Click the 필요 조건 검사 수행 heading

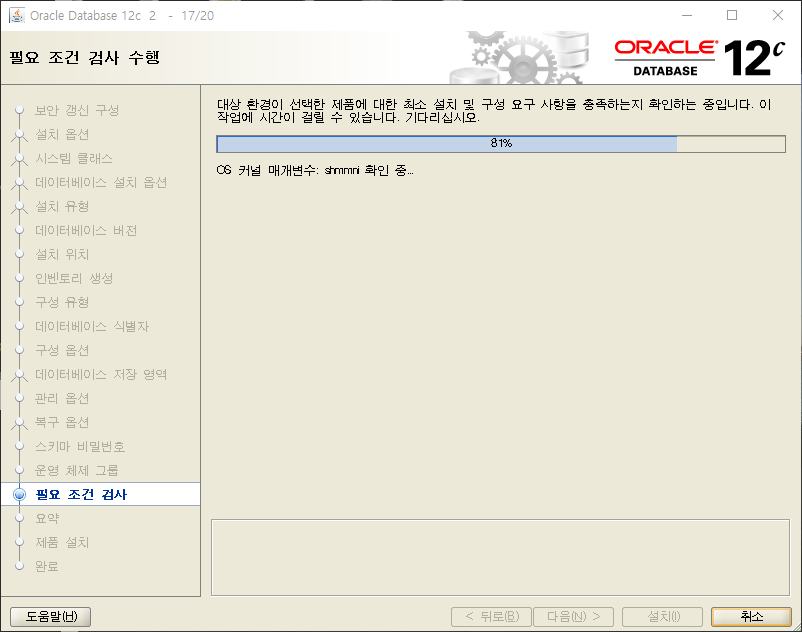tap(84, 57)
